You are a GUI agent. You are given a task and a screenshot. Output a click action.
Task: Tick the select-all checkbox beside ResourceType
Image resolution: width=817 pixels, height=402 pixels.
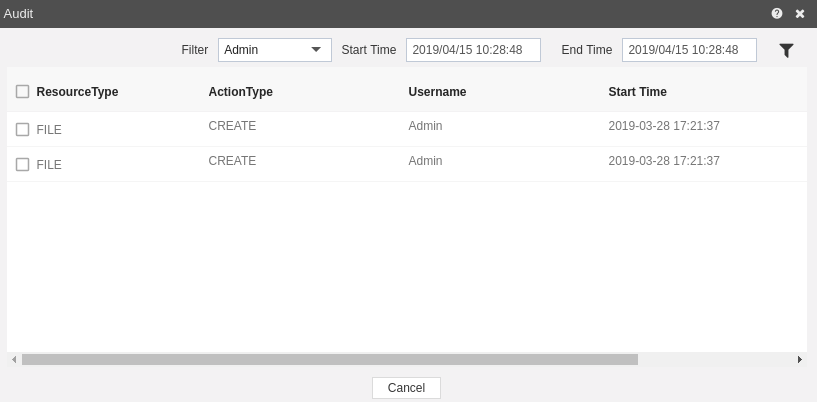[x=22, y=92]
